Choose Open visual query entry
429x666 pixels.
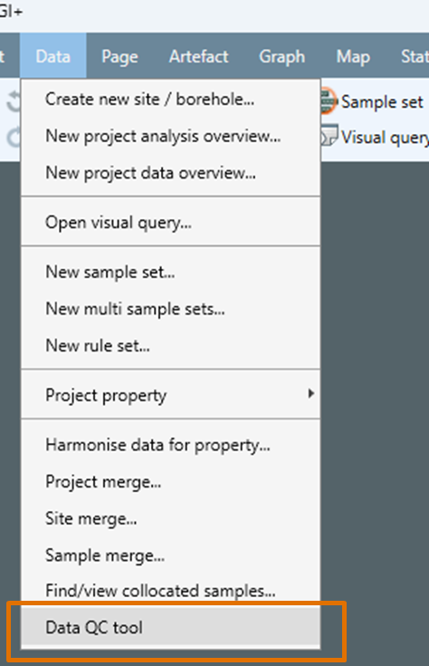(x=171, y=222)
